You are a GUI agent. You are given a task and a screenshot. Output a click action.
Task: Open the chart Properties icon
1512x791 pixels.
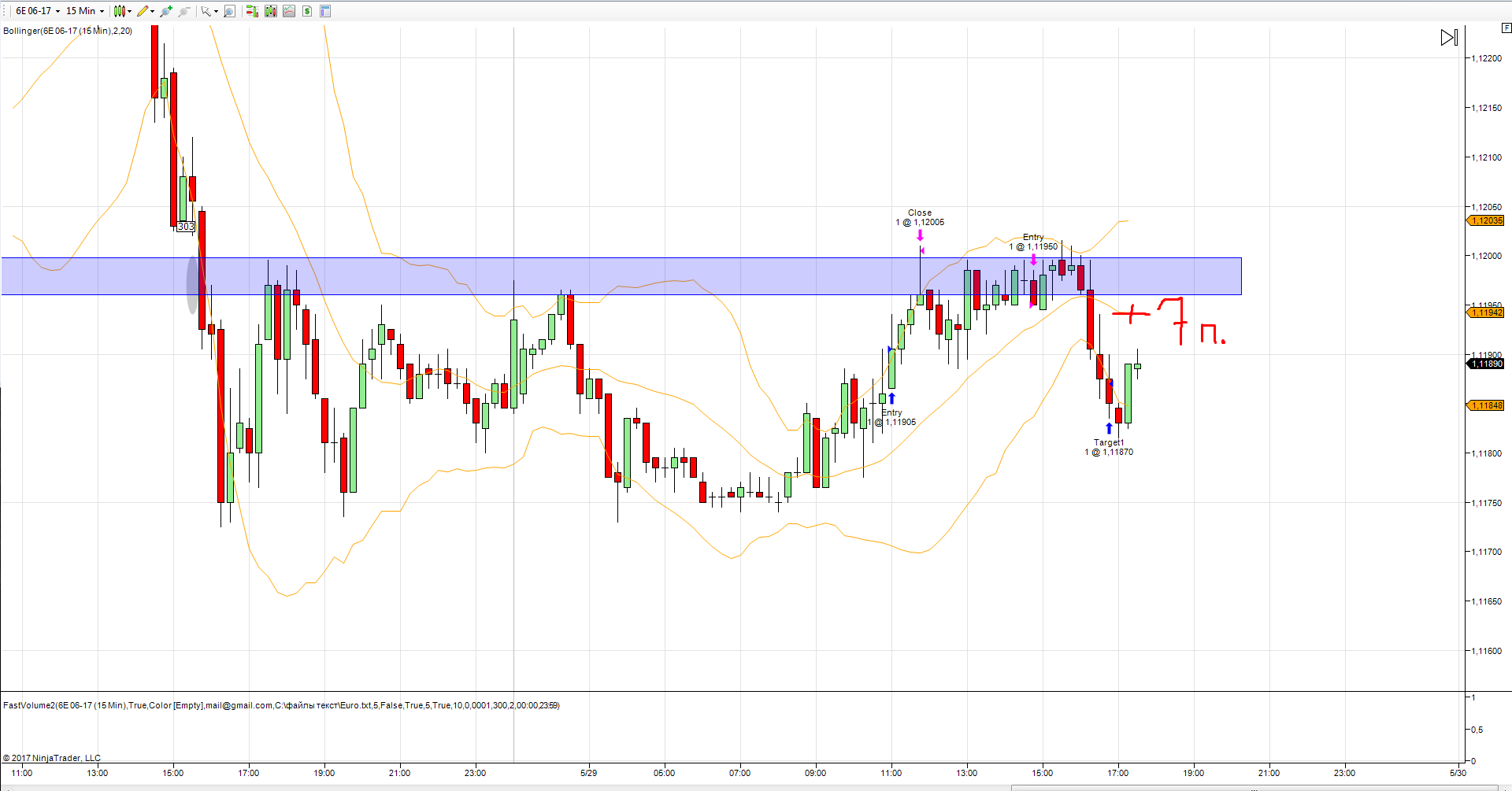(x=325, y=11)
